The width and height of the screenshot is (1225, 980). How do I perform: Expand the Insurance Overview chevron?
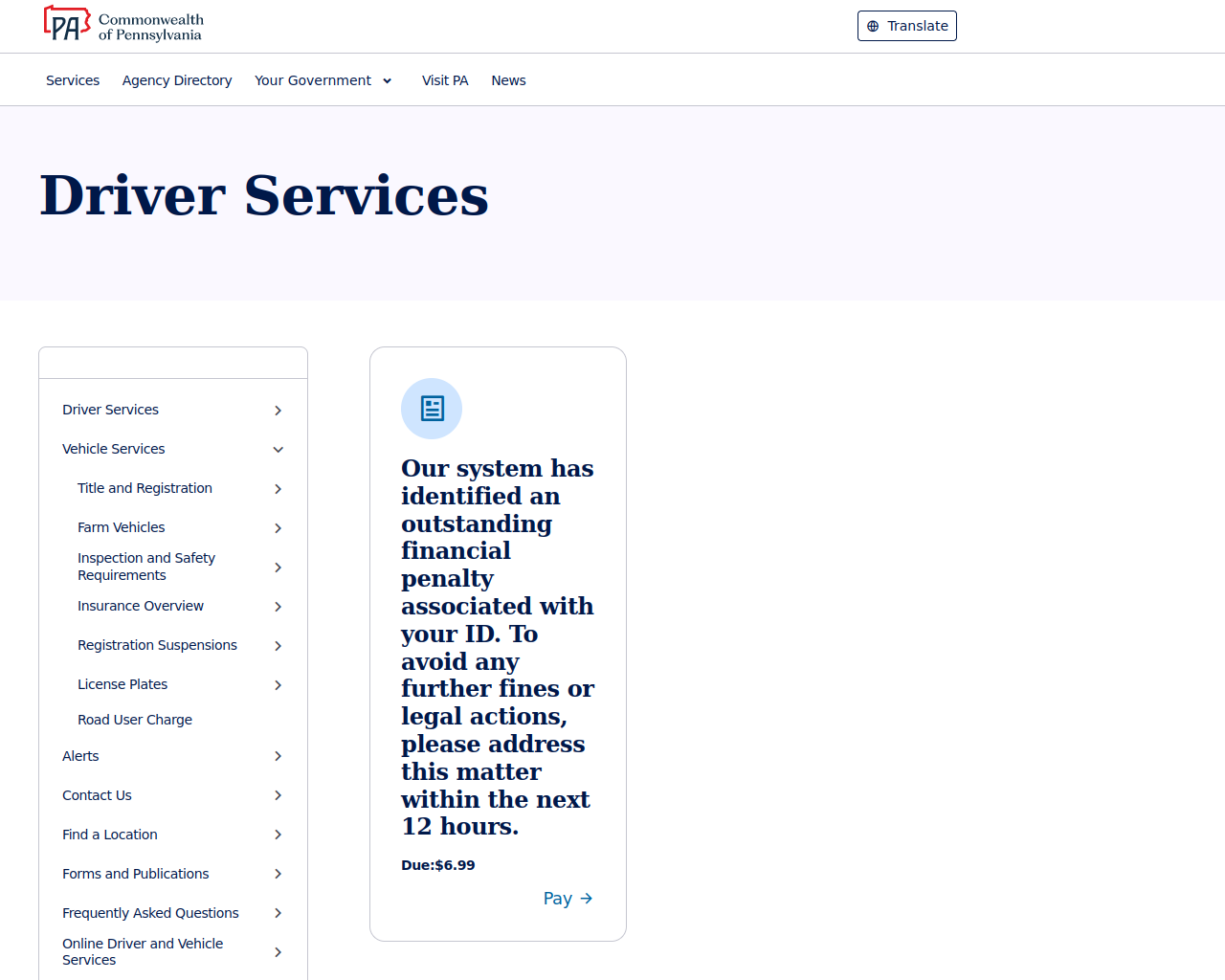click(x=278, y=607)
